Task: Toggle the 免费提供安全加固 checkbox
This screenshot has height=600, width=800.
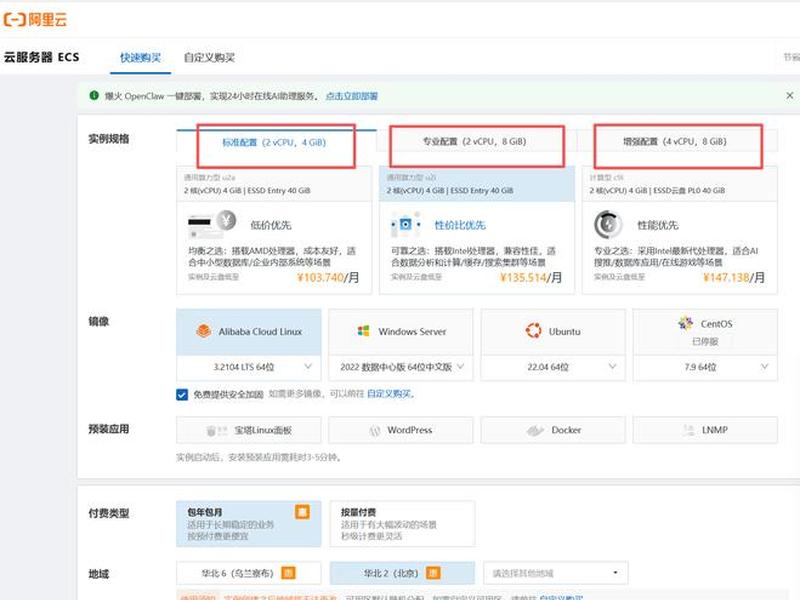Action: point(182,394)
